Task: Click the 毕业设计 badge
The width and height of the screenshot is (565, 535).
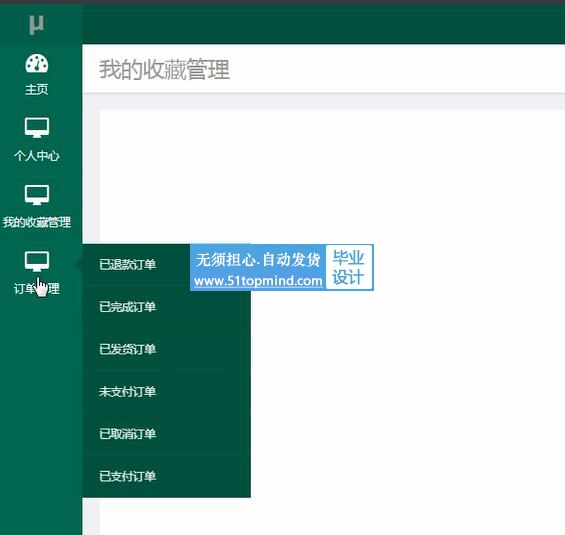Action: coord(348,267)
